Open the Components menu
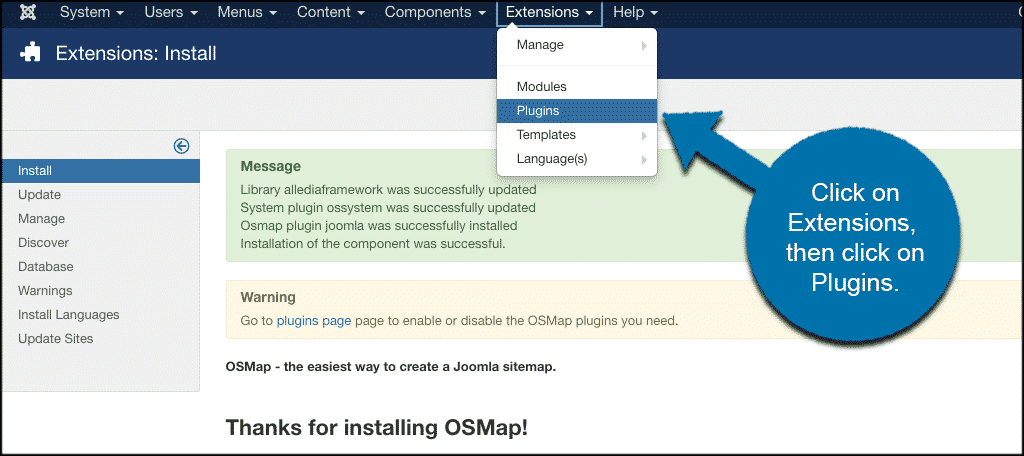The width and height of the screenshot is (1024, 456). tap(435, 12)
